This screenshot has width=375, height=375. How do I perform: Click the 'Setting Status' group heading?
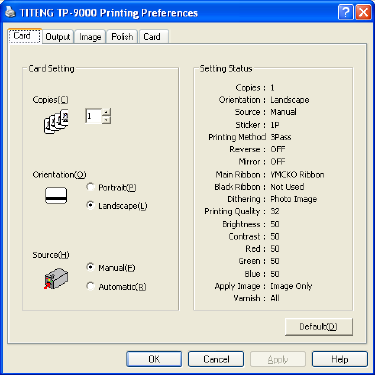point(226,69)
